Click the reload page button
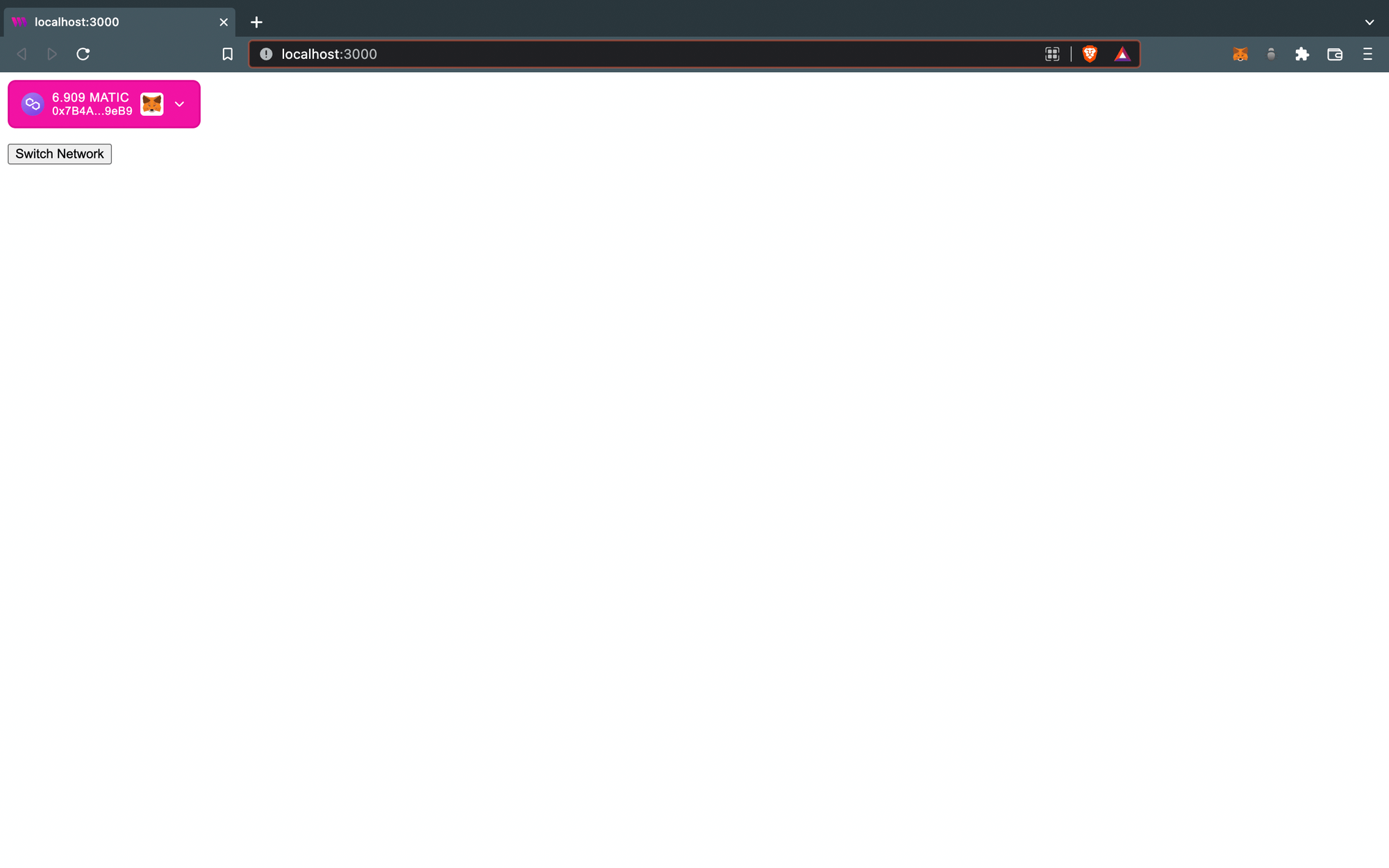 click(x=84, y=54)
